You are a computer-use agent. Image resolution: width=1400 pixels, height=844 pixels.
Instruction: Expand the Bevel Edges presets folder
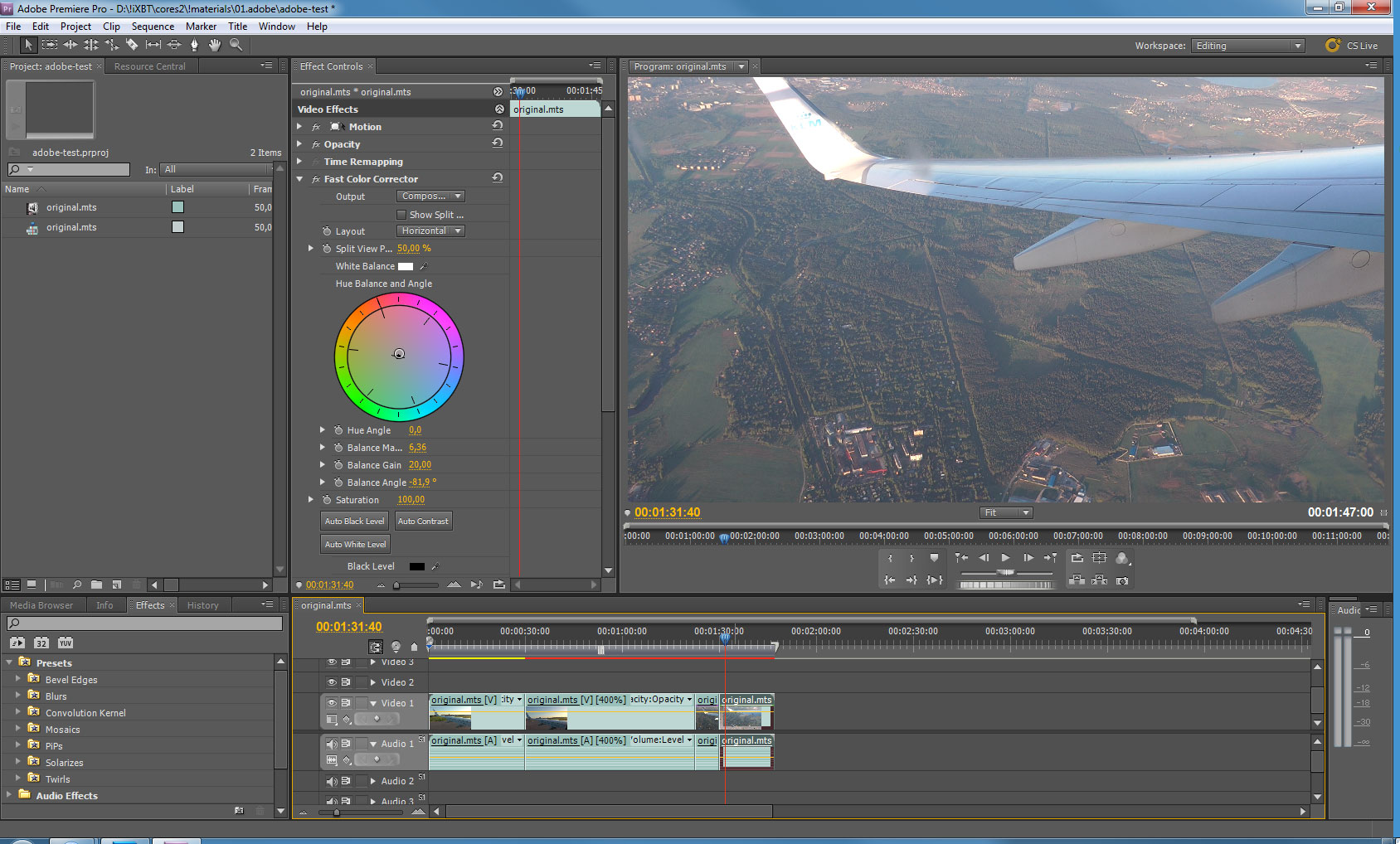click(x=18, y=679)
